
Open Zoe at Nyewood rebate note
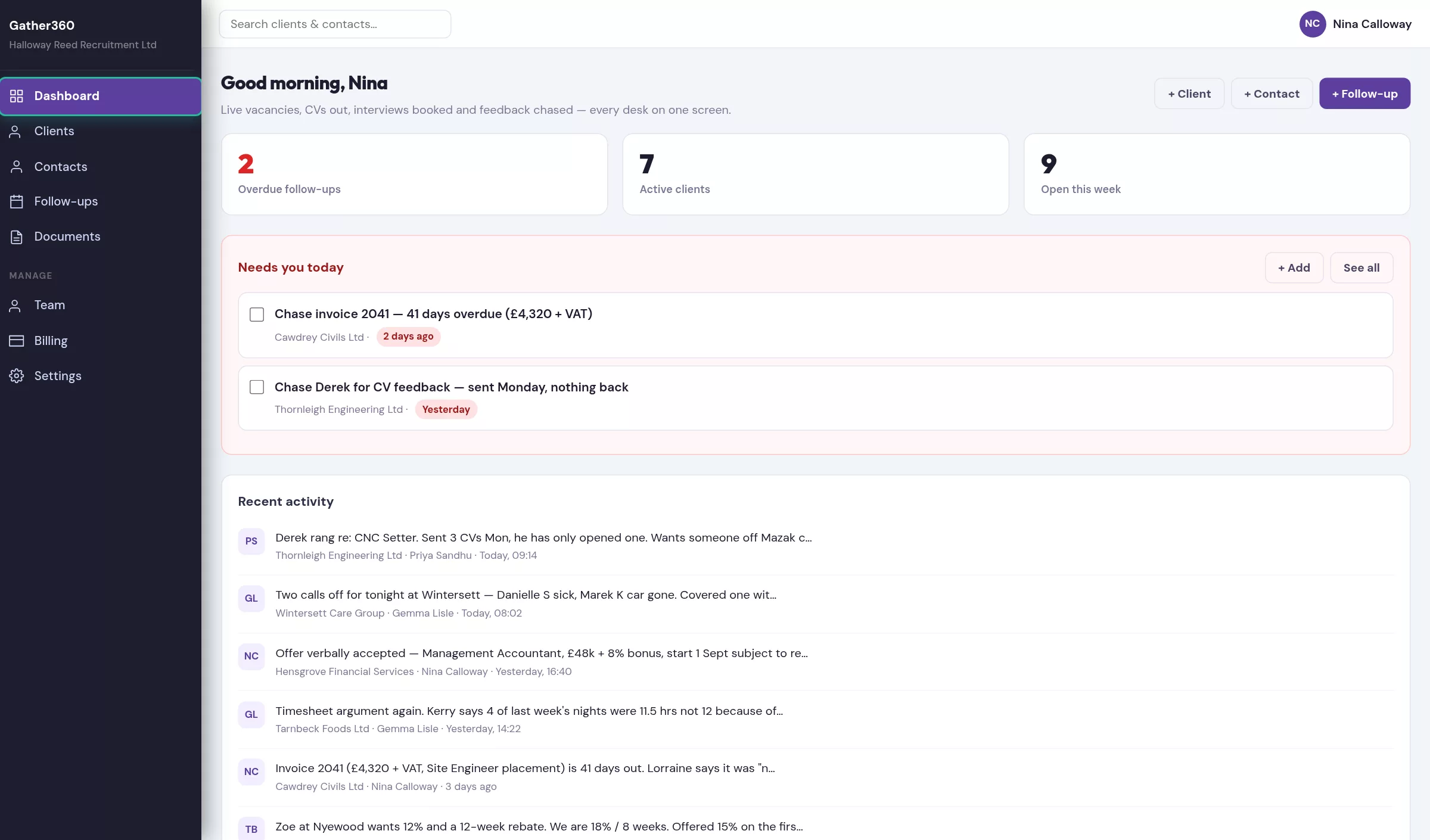tap(539, 826)
